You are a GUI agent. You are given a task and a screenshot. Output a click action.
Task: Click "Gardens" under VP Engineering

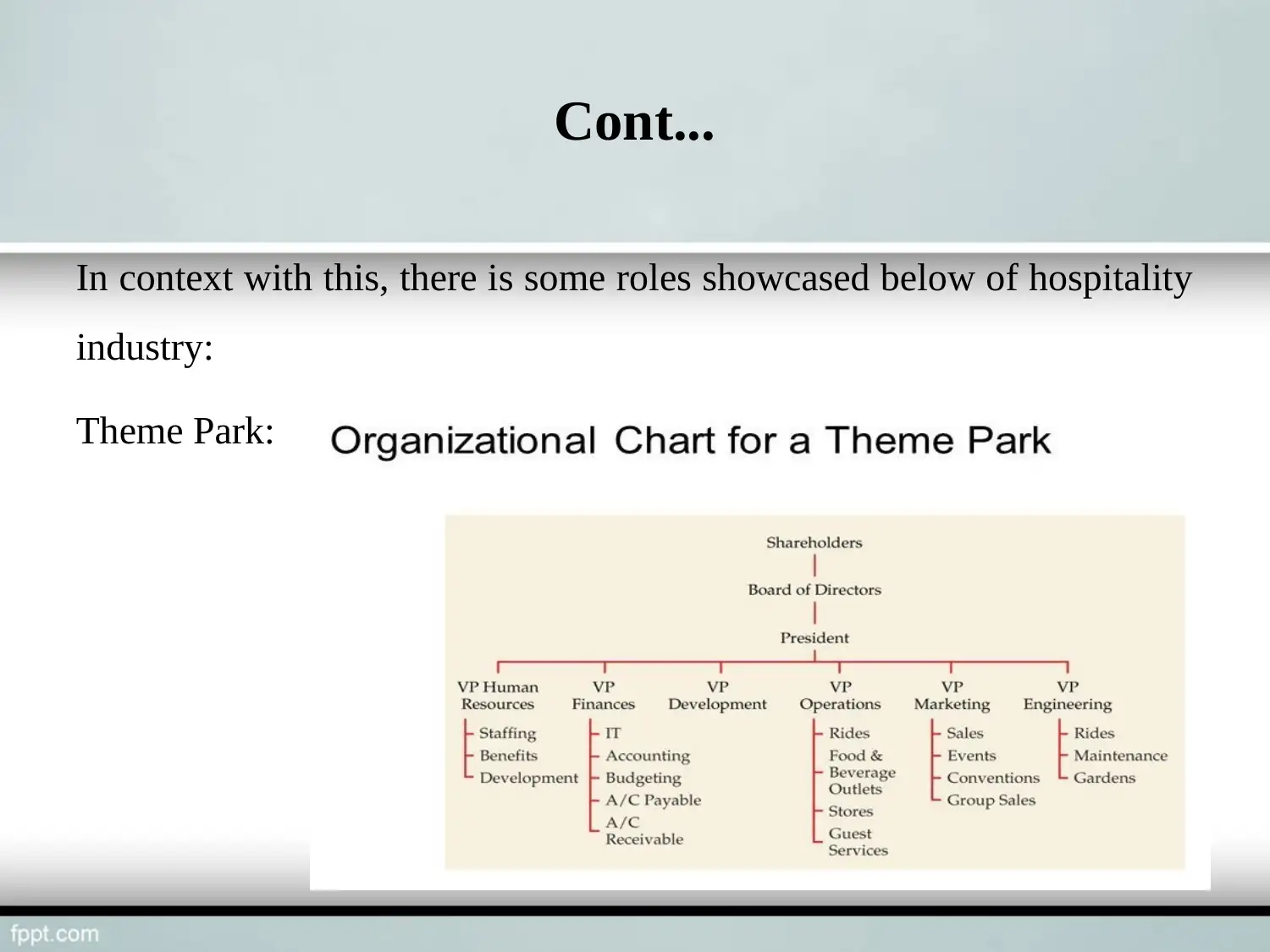1104,779
